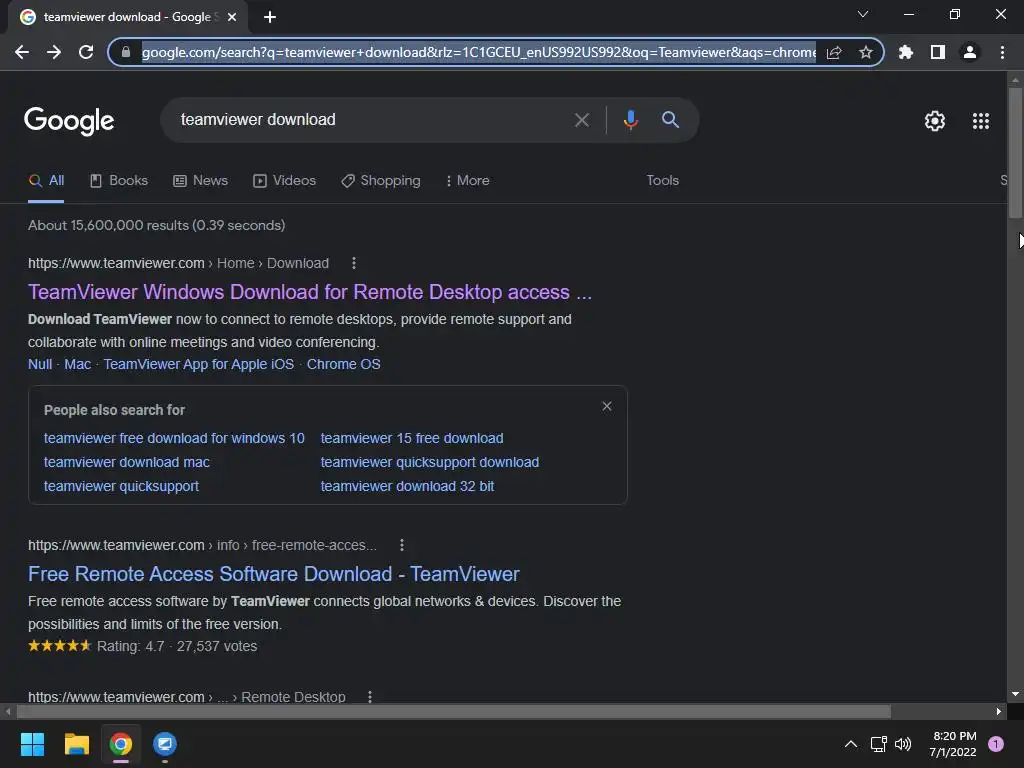The width and height of the screenshot is (1024, 768).
Task: Switch to the News tab
Action: [200, 181]
